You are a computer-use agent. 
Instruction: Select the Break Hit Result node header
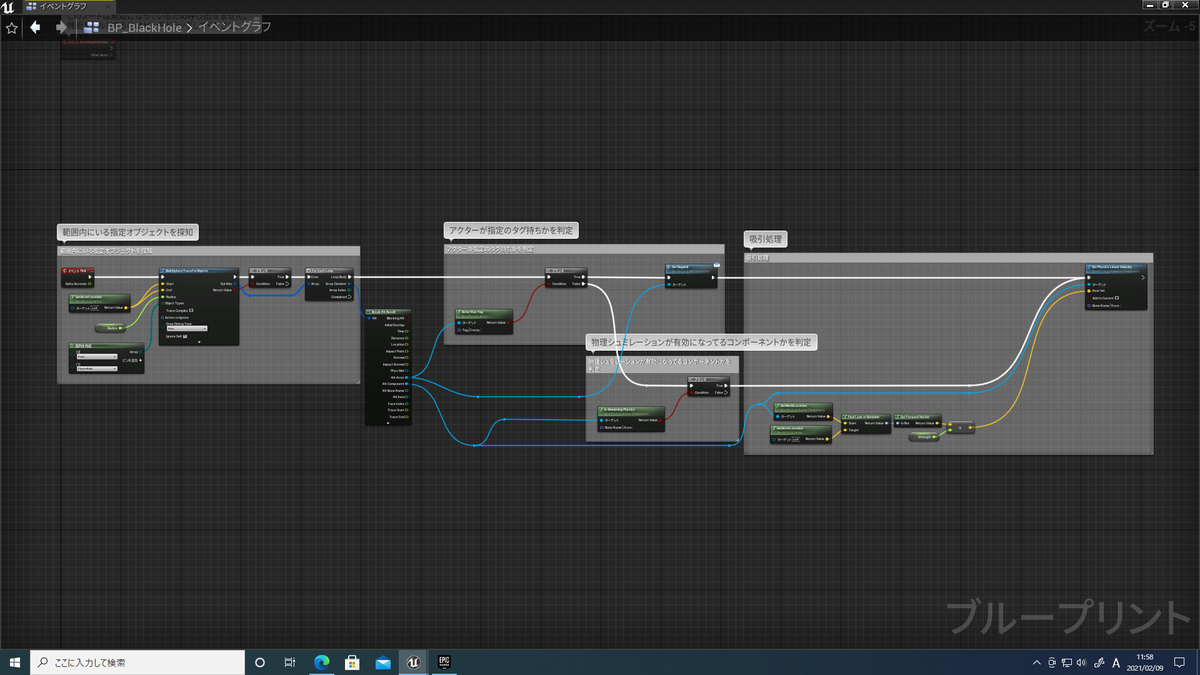(388, 311)
